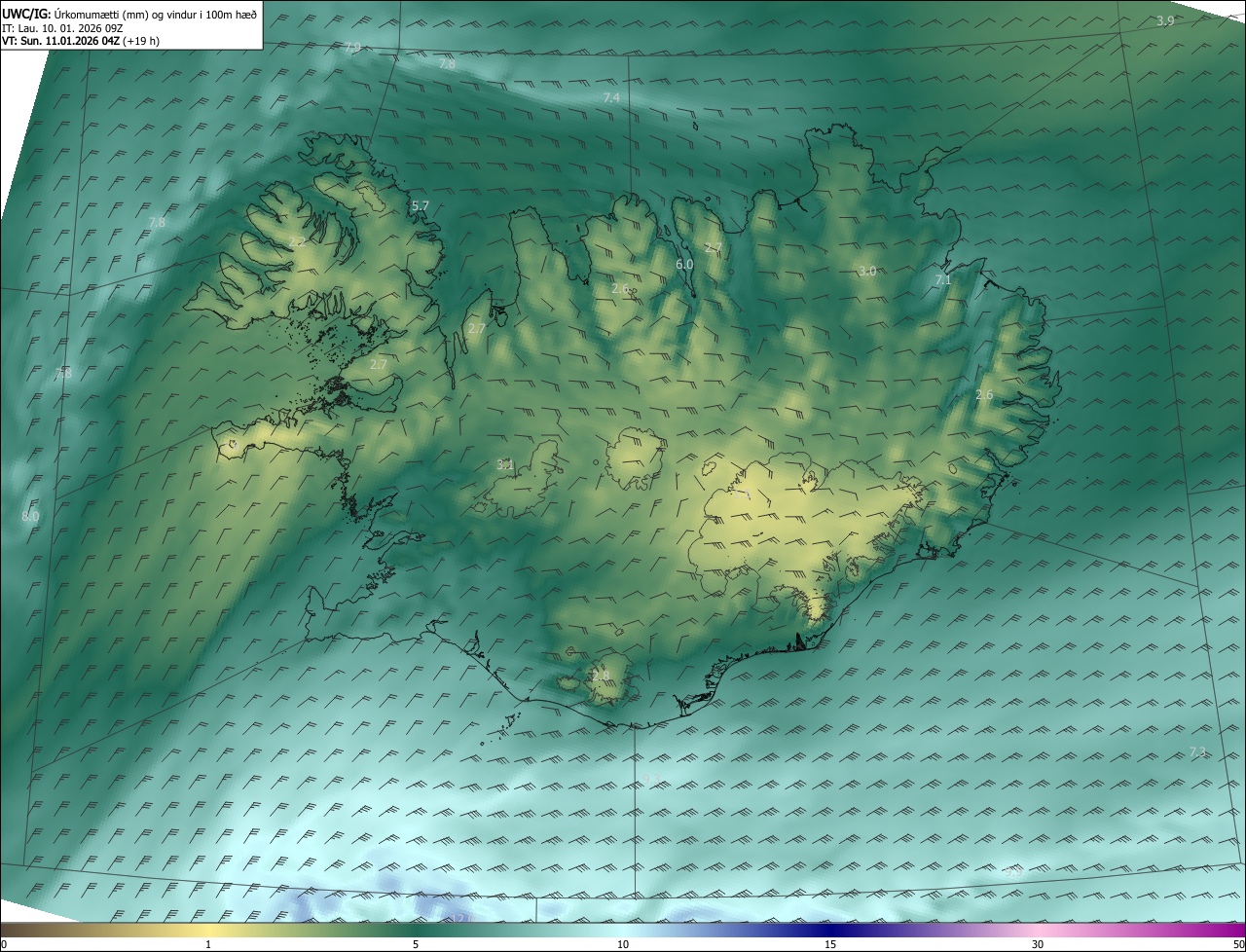Click the 7.4 value label
The height and width of the screenshot is (952, 1246).
pyautogui.click(x=611, y=98)
